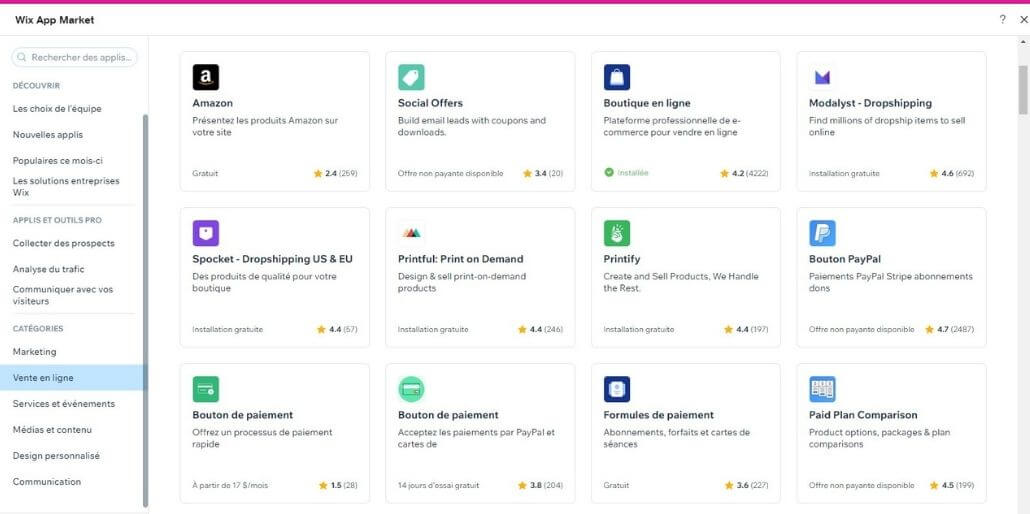Select Médias et contenu category

click(x=53, y=430)
